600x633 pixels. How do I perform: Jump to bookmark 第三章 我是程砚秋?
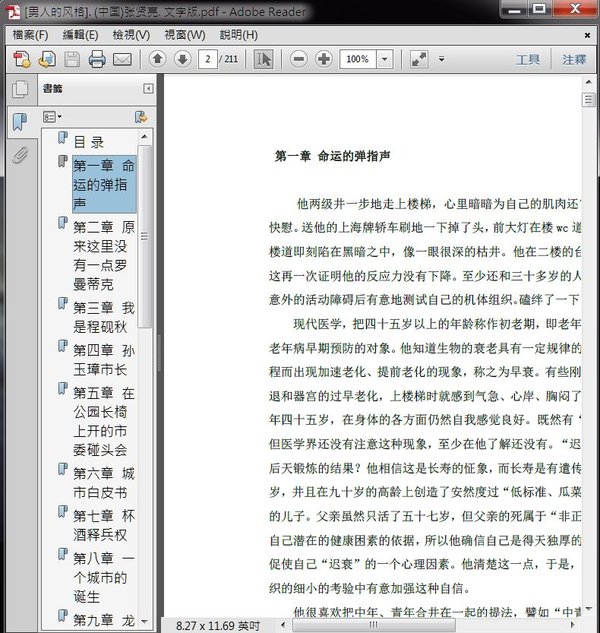[104, 317]
